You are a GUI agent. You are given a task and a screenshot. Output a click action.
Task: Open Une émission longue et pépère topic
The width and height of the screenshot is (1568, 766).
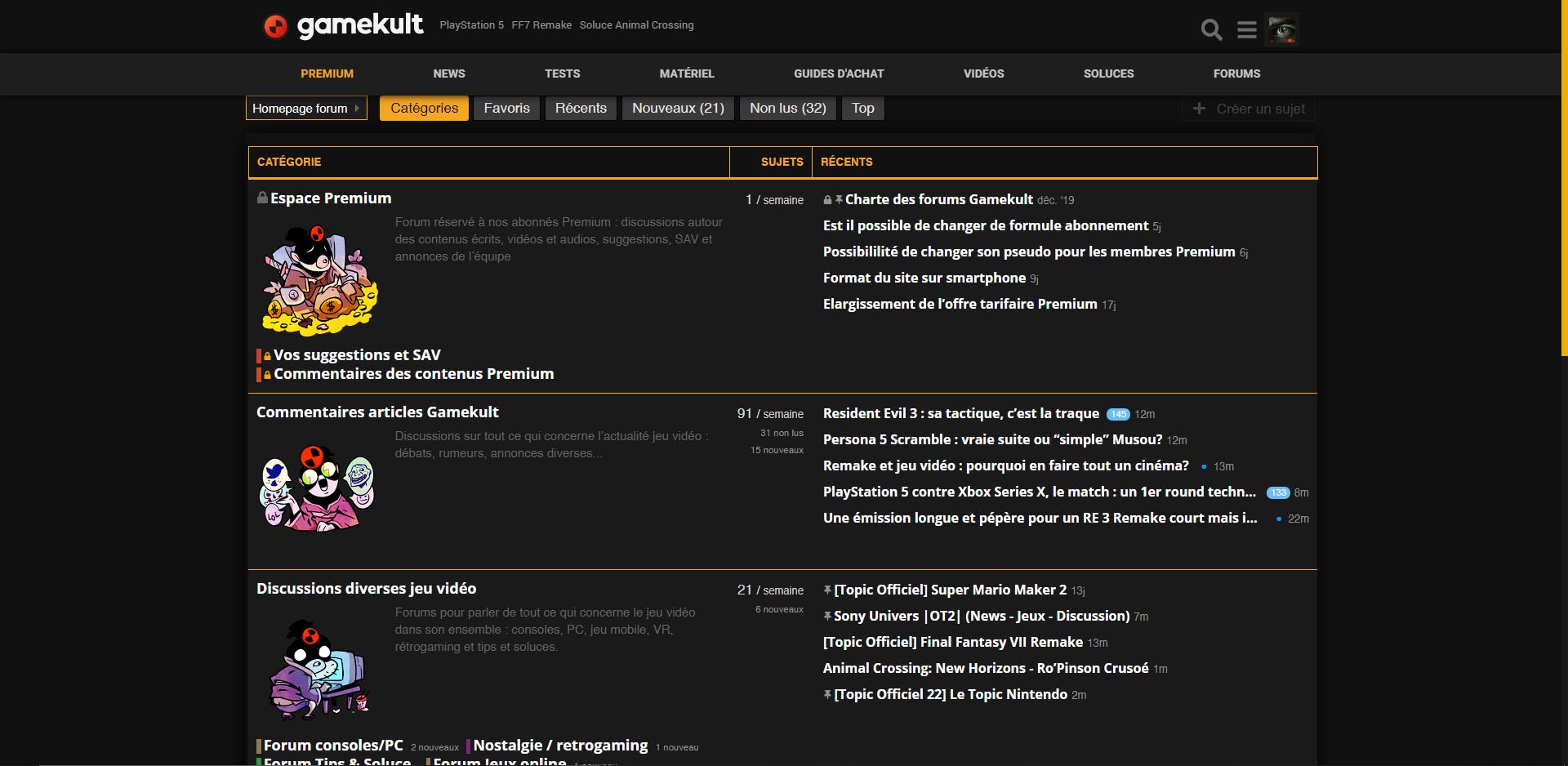coord(1040,518)
